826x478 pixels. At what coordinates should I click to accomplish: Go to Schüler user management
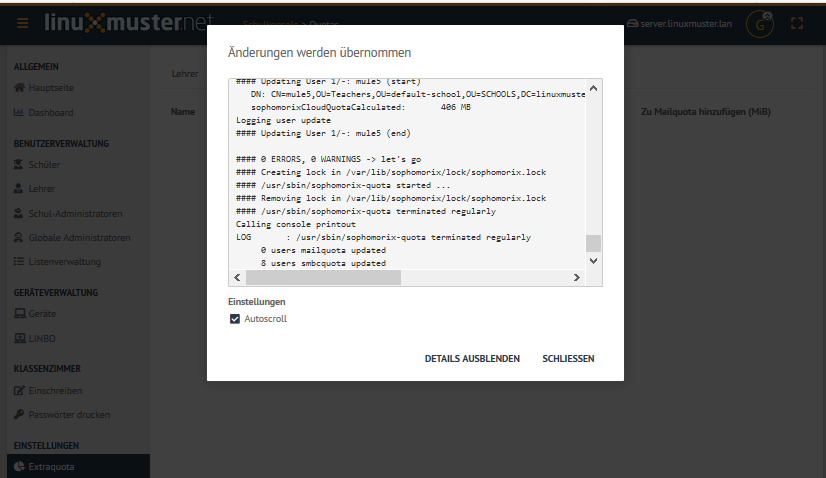pyautogui.click(x=44, y=164)
